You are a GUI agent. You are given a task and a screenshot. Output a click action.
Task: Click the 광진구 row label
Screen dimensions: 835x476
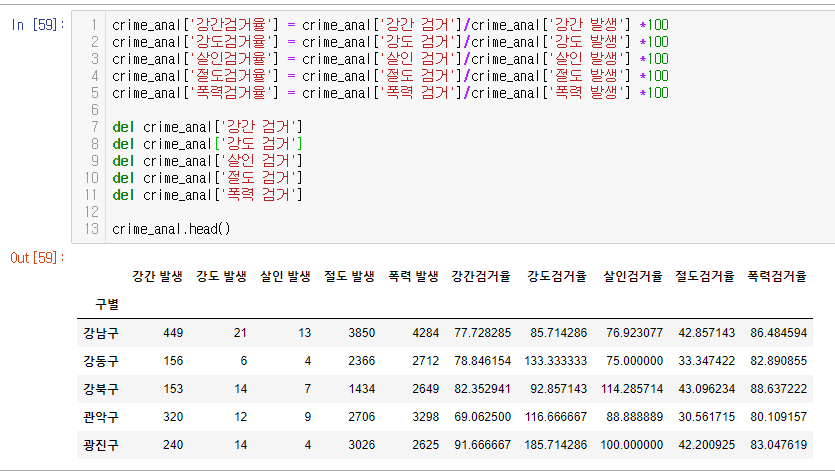[100, 443]
